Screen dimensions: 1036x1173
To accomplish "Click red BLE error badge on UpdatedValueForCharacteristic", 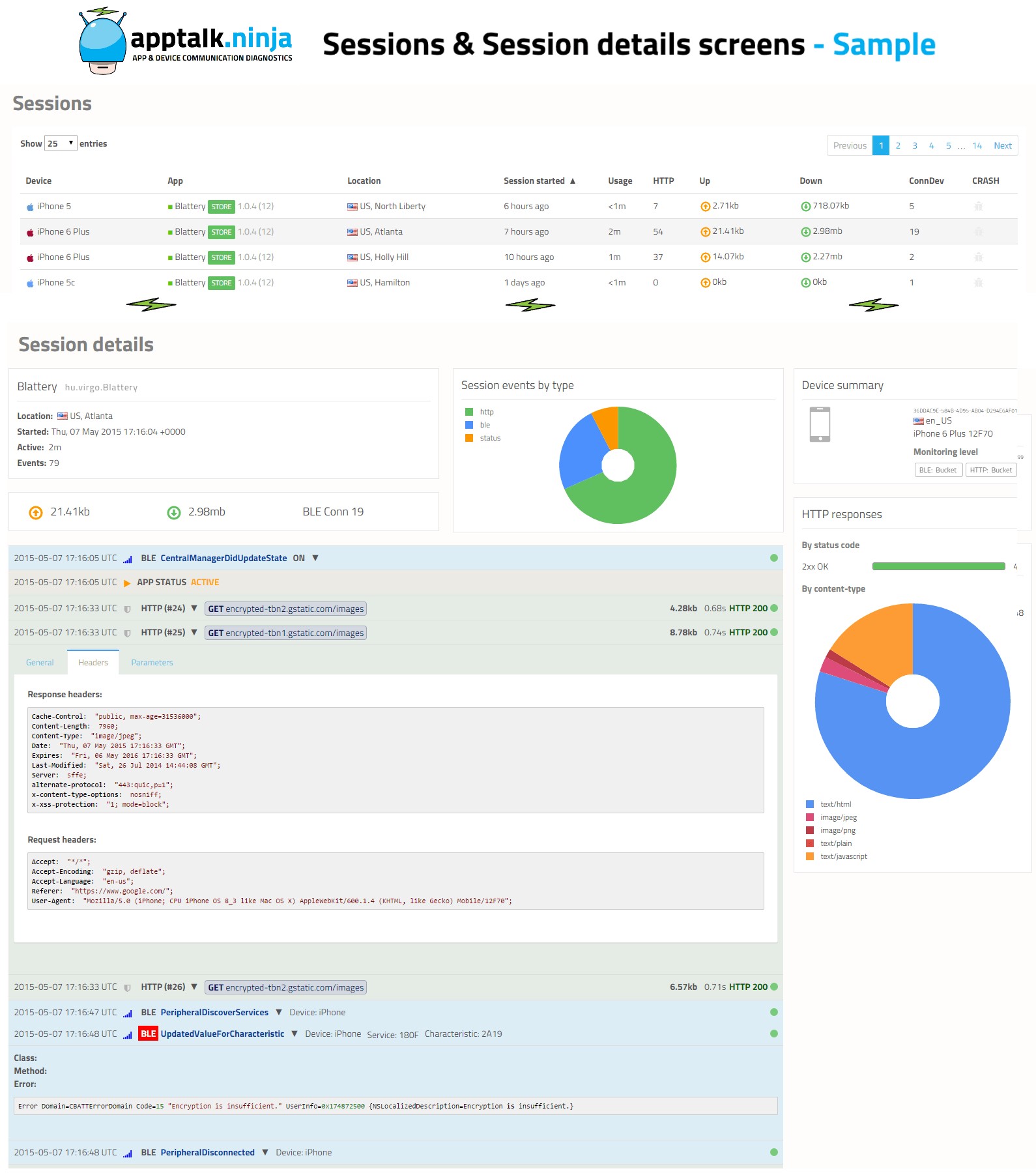I will (149, 1034).
